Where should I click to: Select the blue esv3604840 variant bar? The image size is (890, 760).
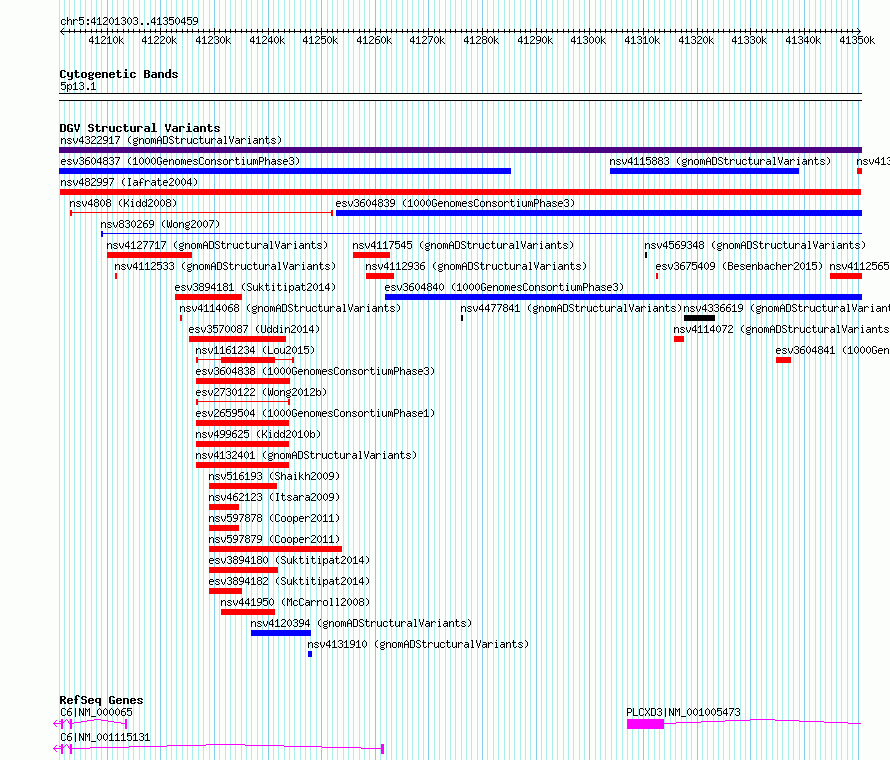[623, 297]
